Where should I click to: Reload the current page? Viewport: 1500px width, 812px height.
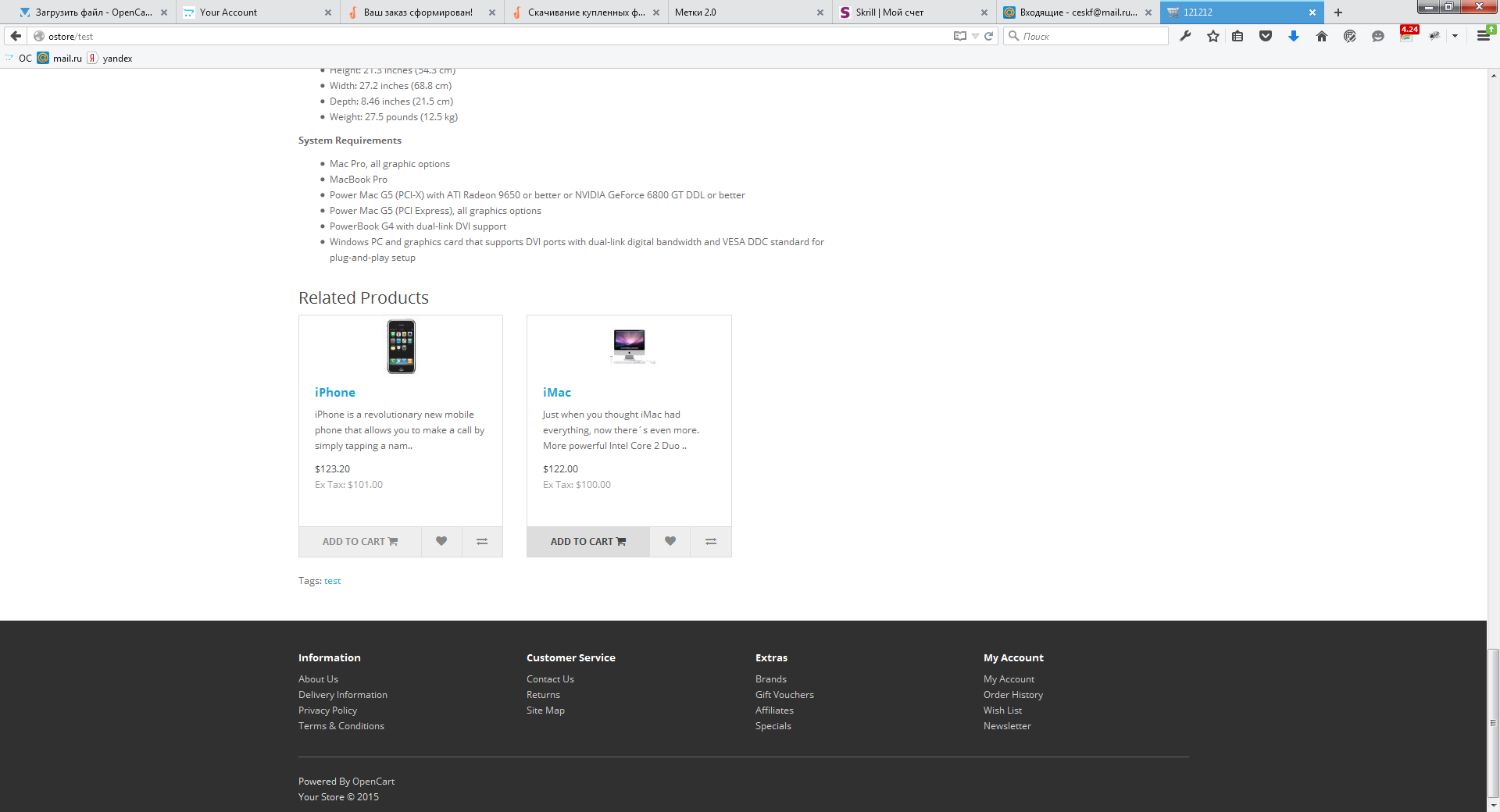pyautogui.click(x=988, y=36)
